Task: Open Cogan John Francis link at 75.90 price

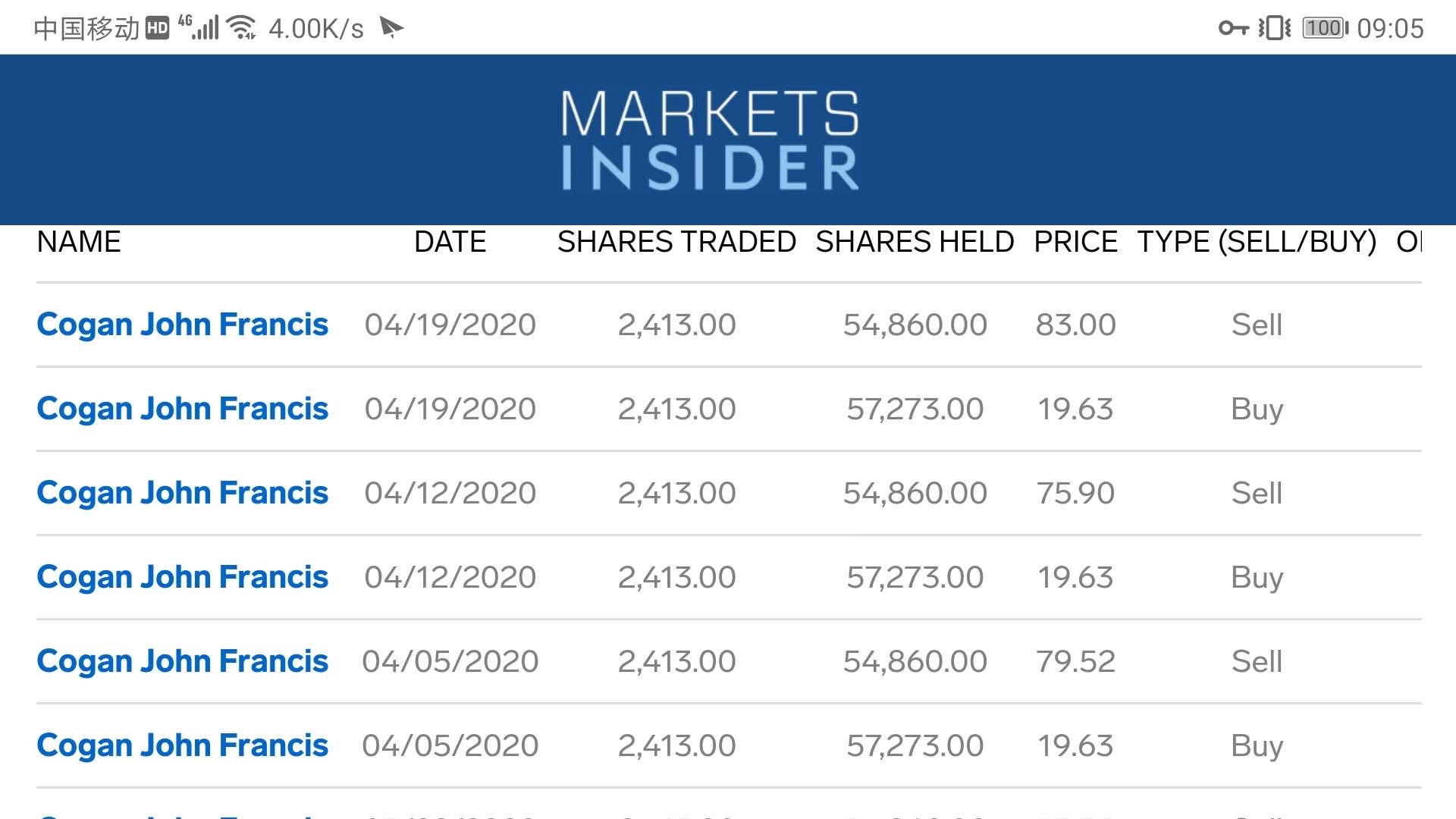Action: (x=182, y=493)
